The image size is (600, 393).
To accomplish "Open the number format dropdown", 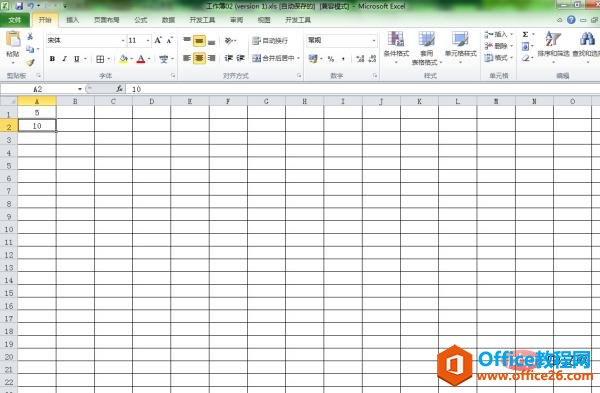I will [x=374, y=40].
